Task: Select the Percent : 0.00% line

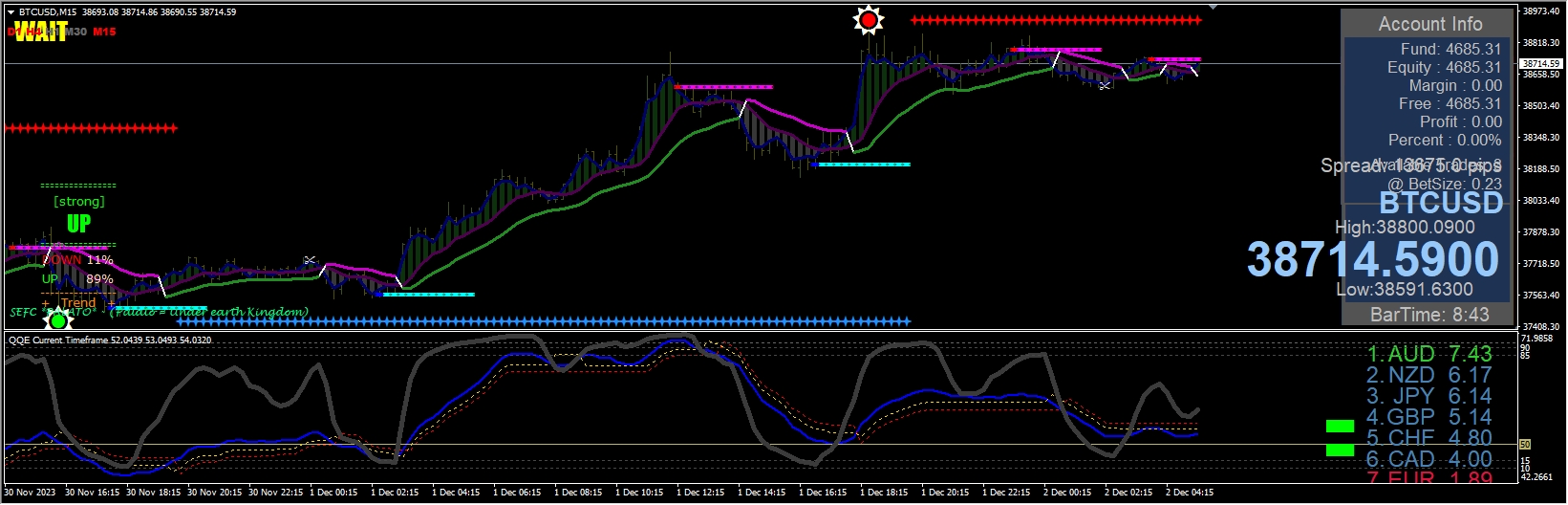Action: (1445, 140)
